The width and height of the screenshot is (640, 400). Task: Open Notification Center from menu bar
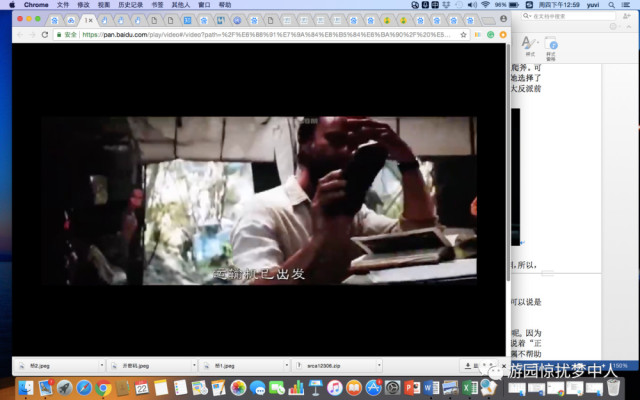pos(627,5)
